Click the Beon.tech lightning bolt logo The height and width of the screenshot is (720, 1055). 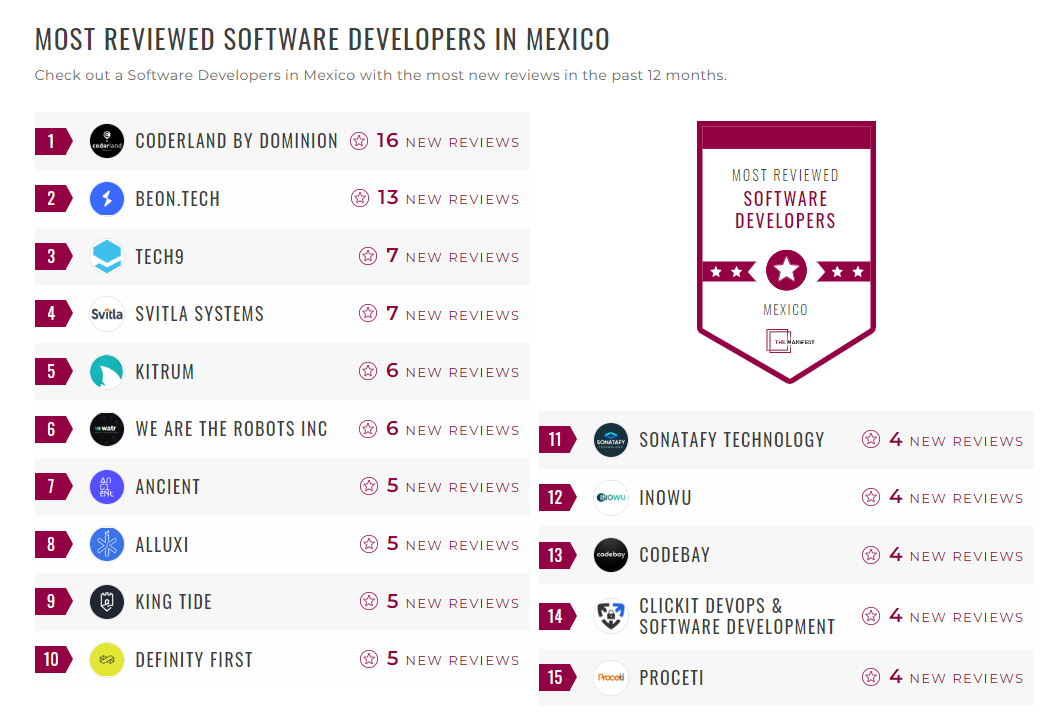pos(107,198)
